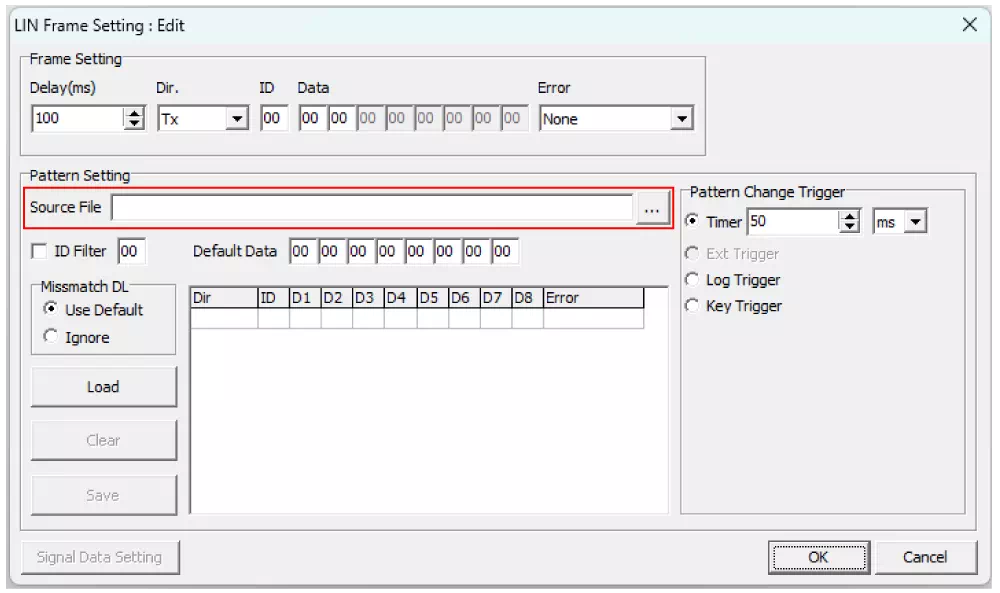Choose the Ignore mismatch option

coord(51,337)
